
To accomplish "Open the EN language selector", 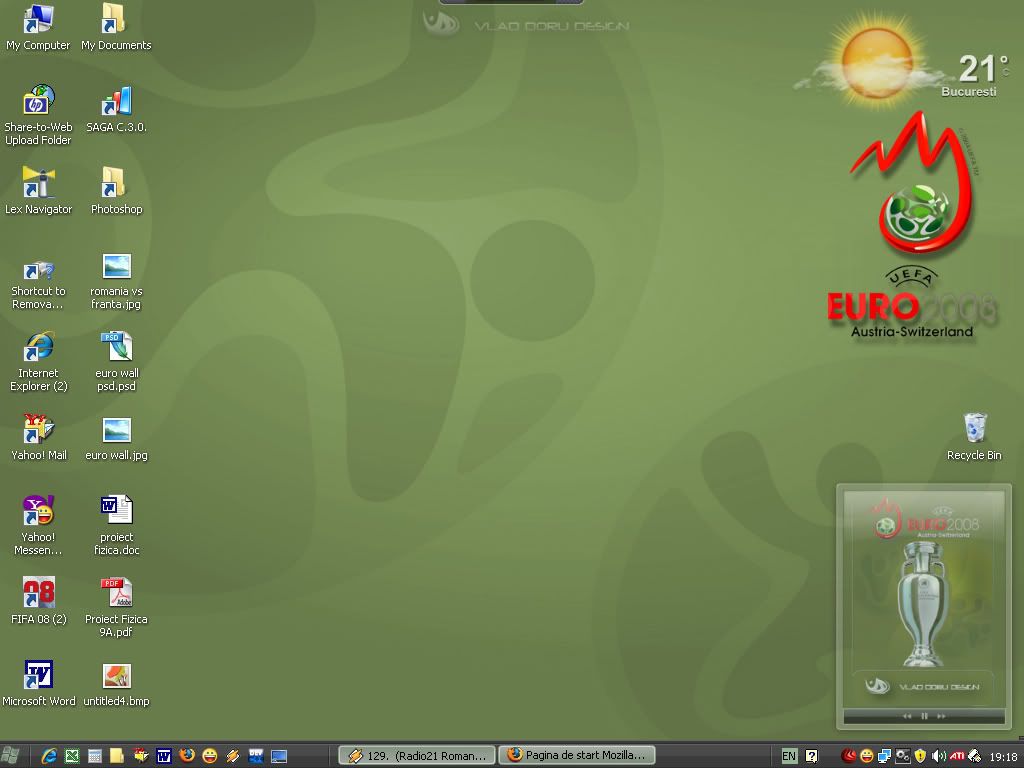I will click(789, 756).
